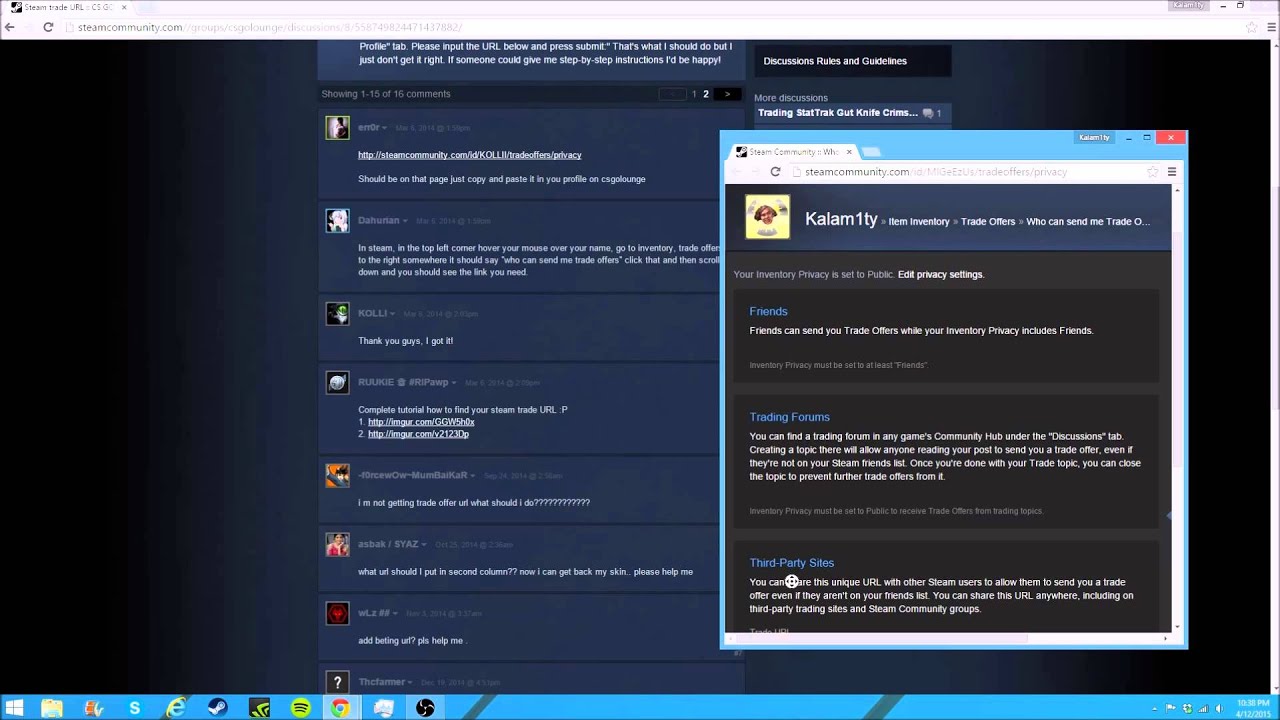Open Steam from the taskbar
Viewport: 1280px width, 720px height.
click(x=217, y=708)
